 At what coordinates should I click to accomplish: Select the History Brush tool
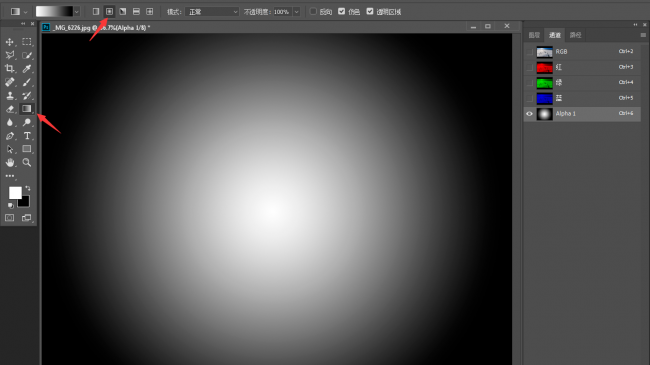(x=27, y=95)
